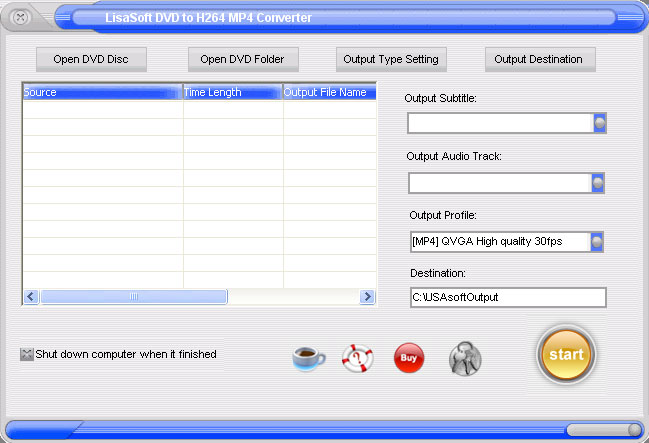
Task: Open help via the lifebuoy icon
Action: pos(358,358)
